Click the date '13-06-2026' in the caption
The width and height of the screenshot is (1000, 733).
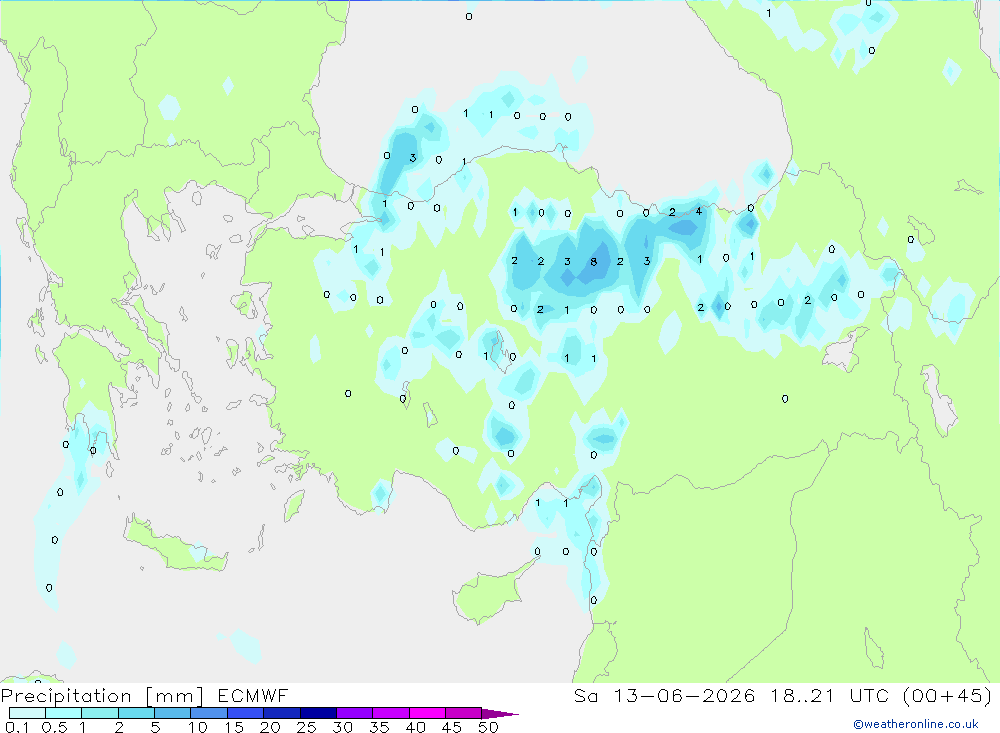[x=684, y=695]
